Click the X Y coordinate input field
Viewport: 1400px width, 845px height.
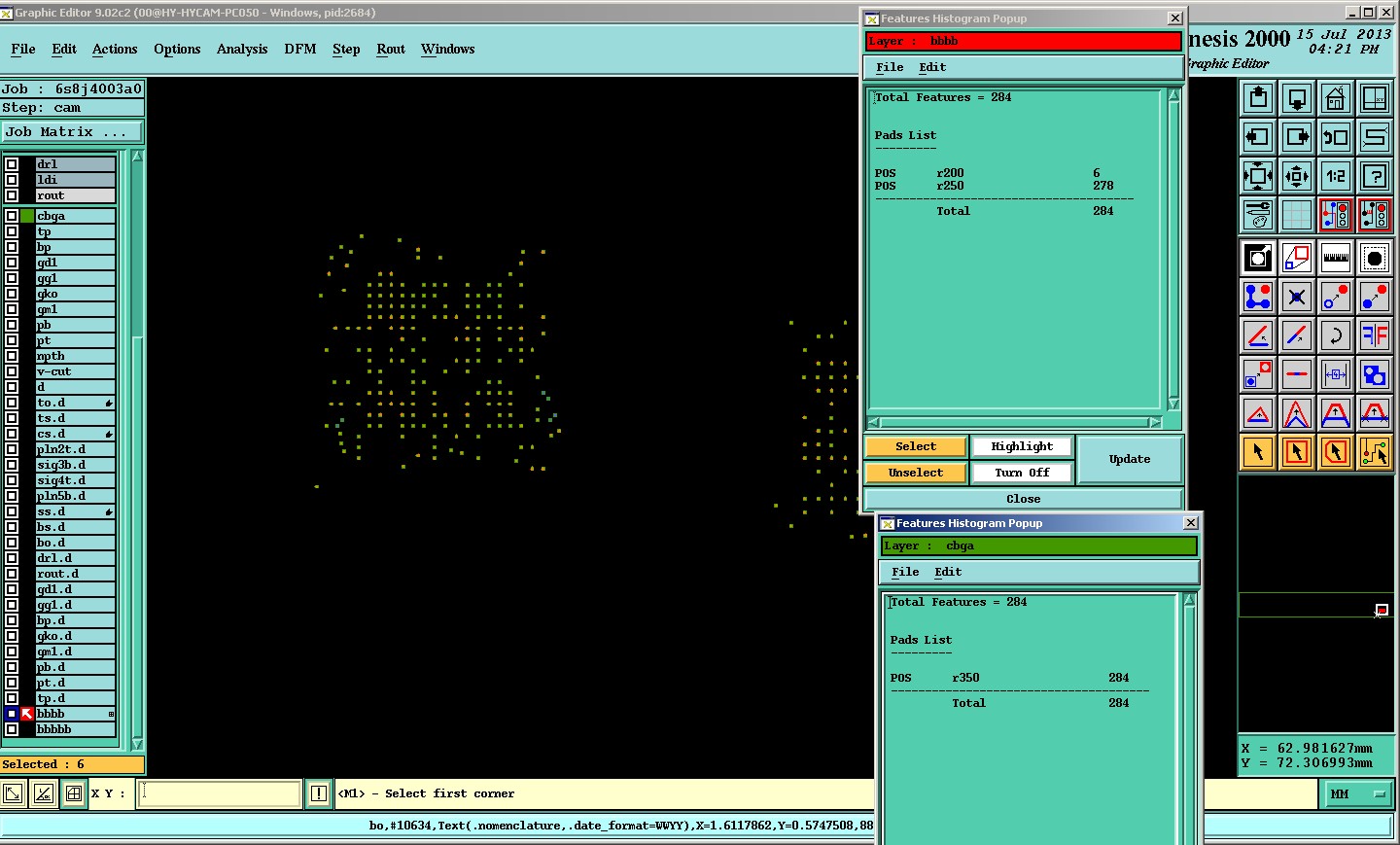point(220,793)
